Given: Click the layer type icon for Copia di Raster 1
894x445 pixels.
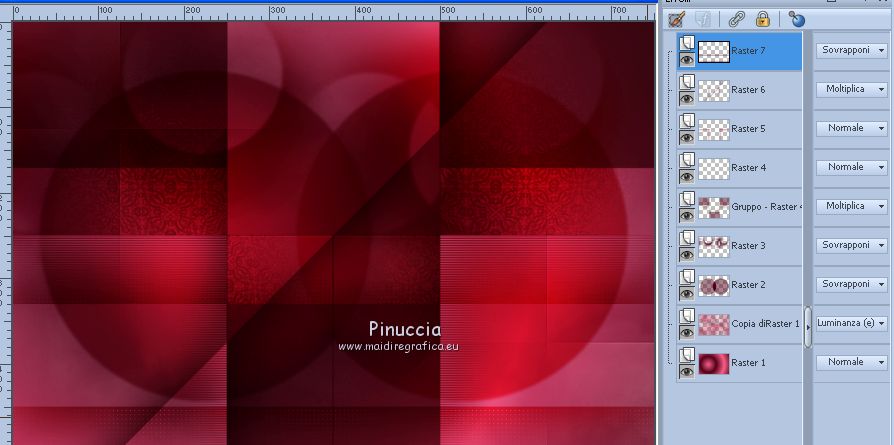Looking at the screenshot, I should point(688,315).
